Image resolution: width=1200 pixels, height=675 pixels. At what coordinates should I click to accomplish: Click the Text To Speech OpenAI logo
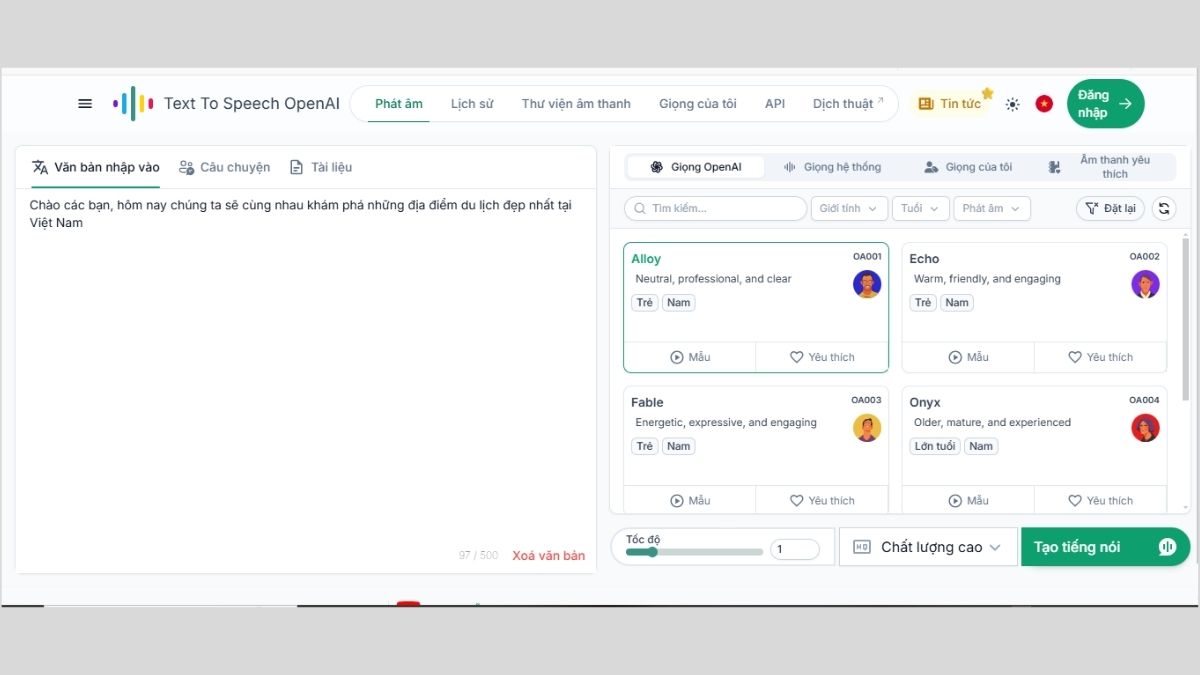(226, 103)
